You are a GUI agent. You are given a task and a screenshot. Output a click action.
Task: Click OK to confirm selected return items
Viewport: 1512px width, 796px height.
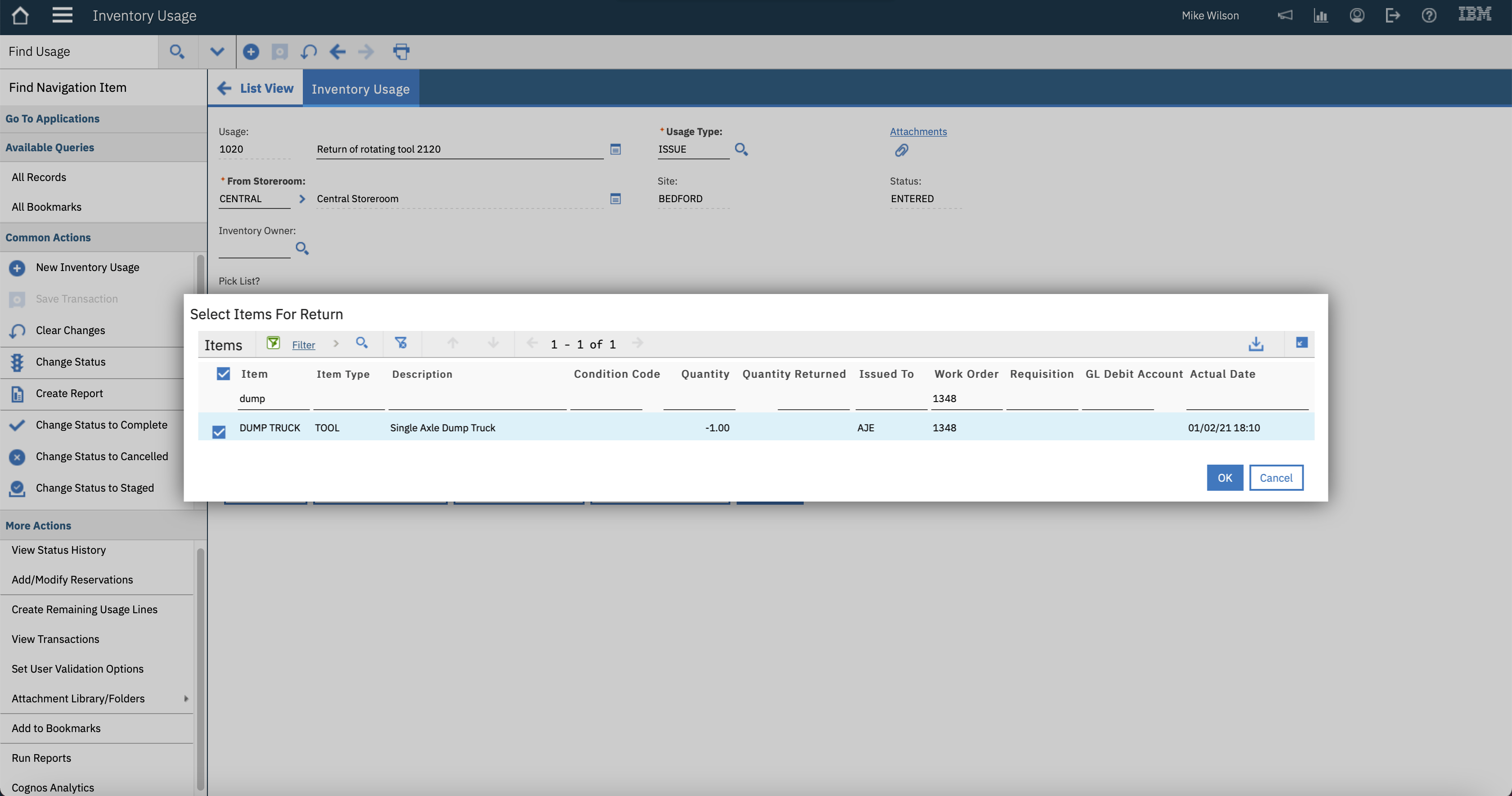[x=1224, y=478]
